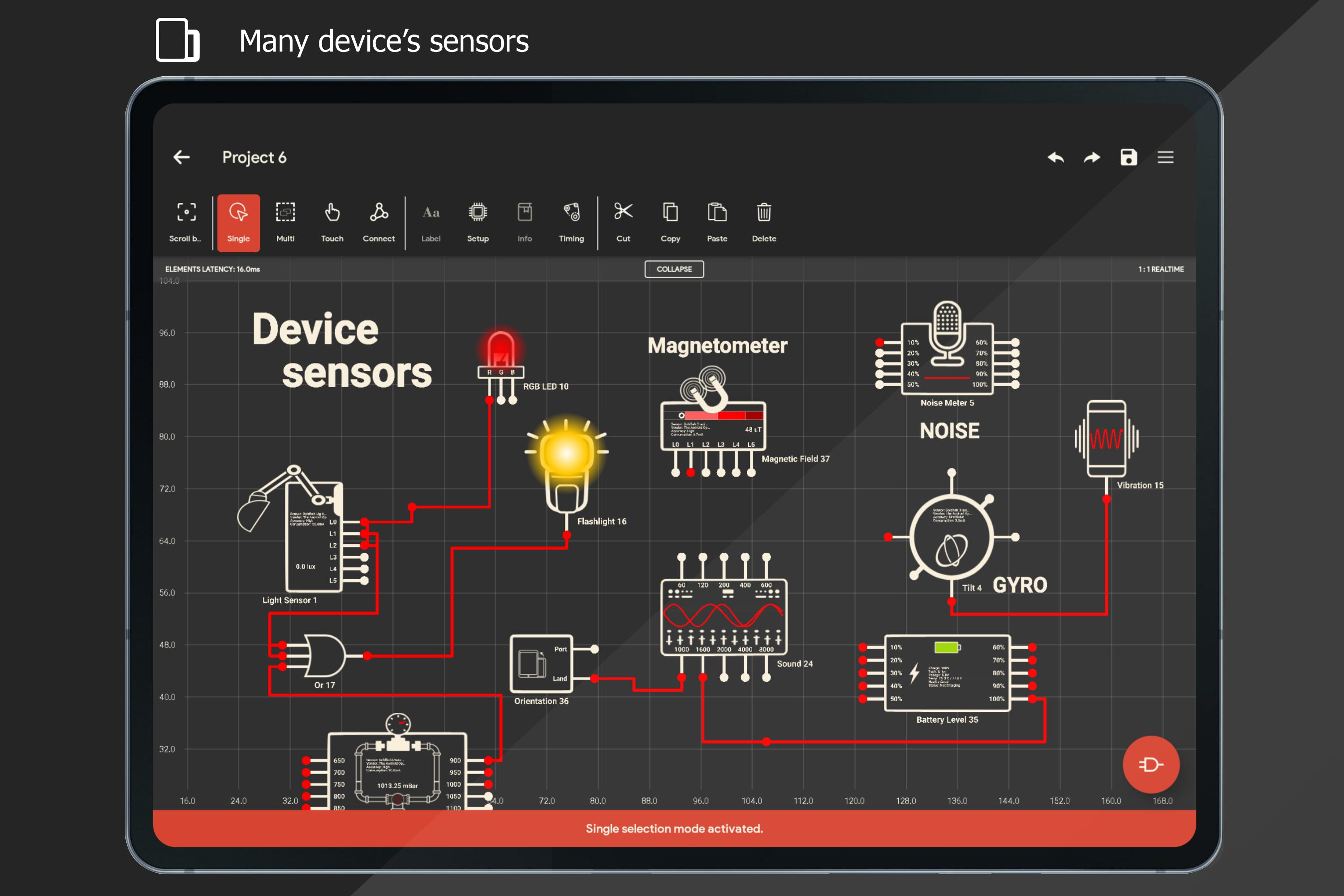The height and width of the screenshot is (896, 1344).
Task: Activate the Multi selection tool
Action: pos(283,219)
